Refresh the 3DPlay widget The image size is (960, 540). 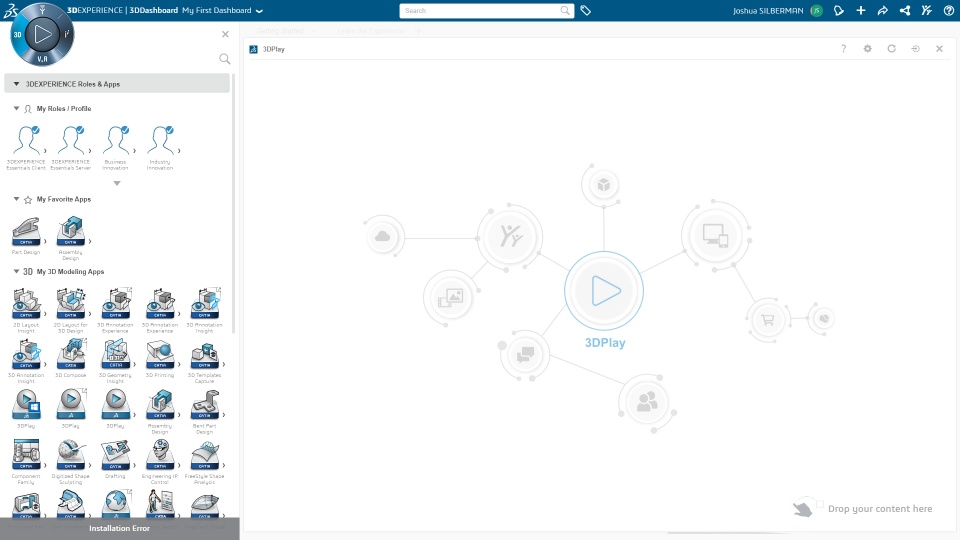[891, 49]
